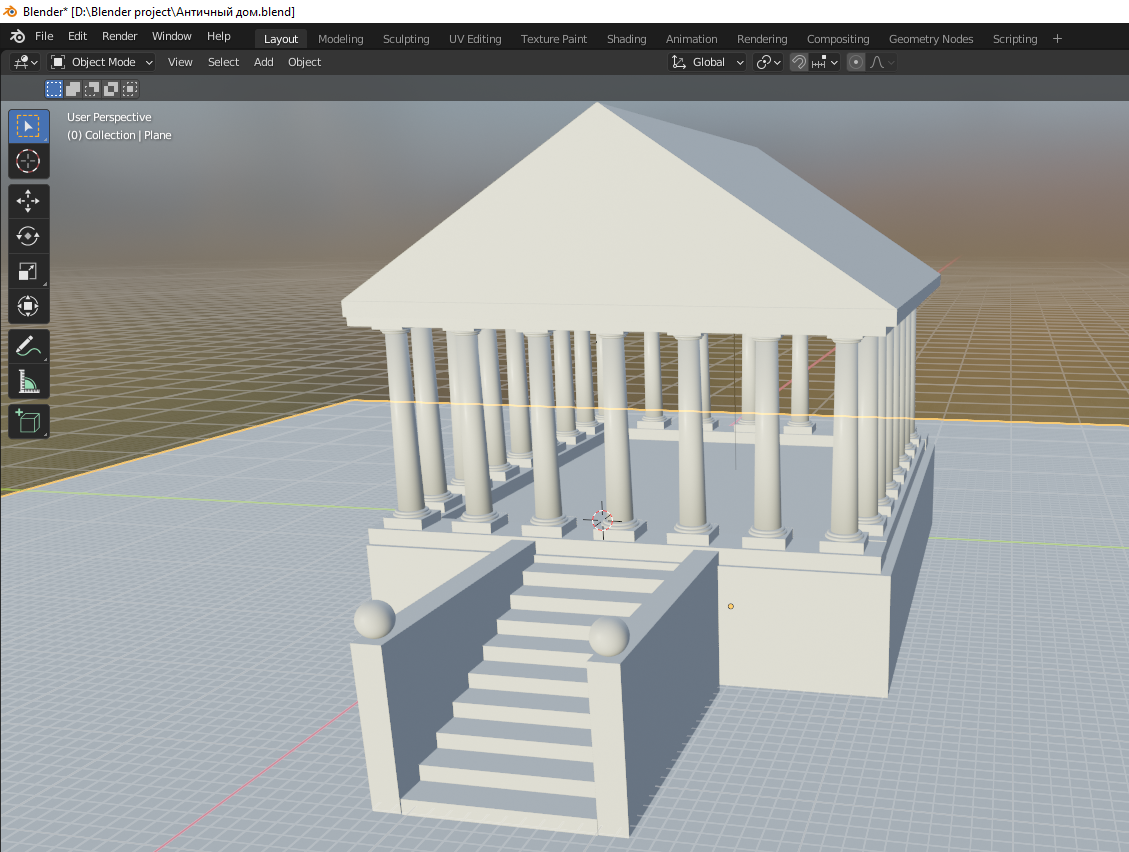
Task: Select the Add Cube tool
Action: click(x=28, y=421)
